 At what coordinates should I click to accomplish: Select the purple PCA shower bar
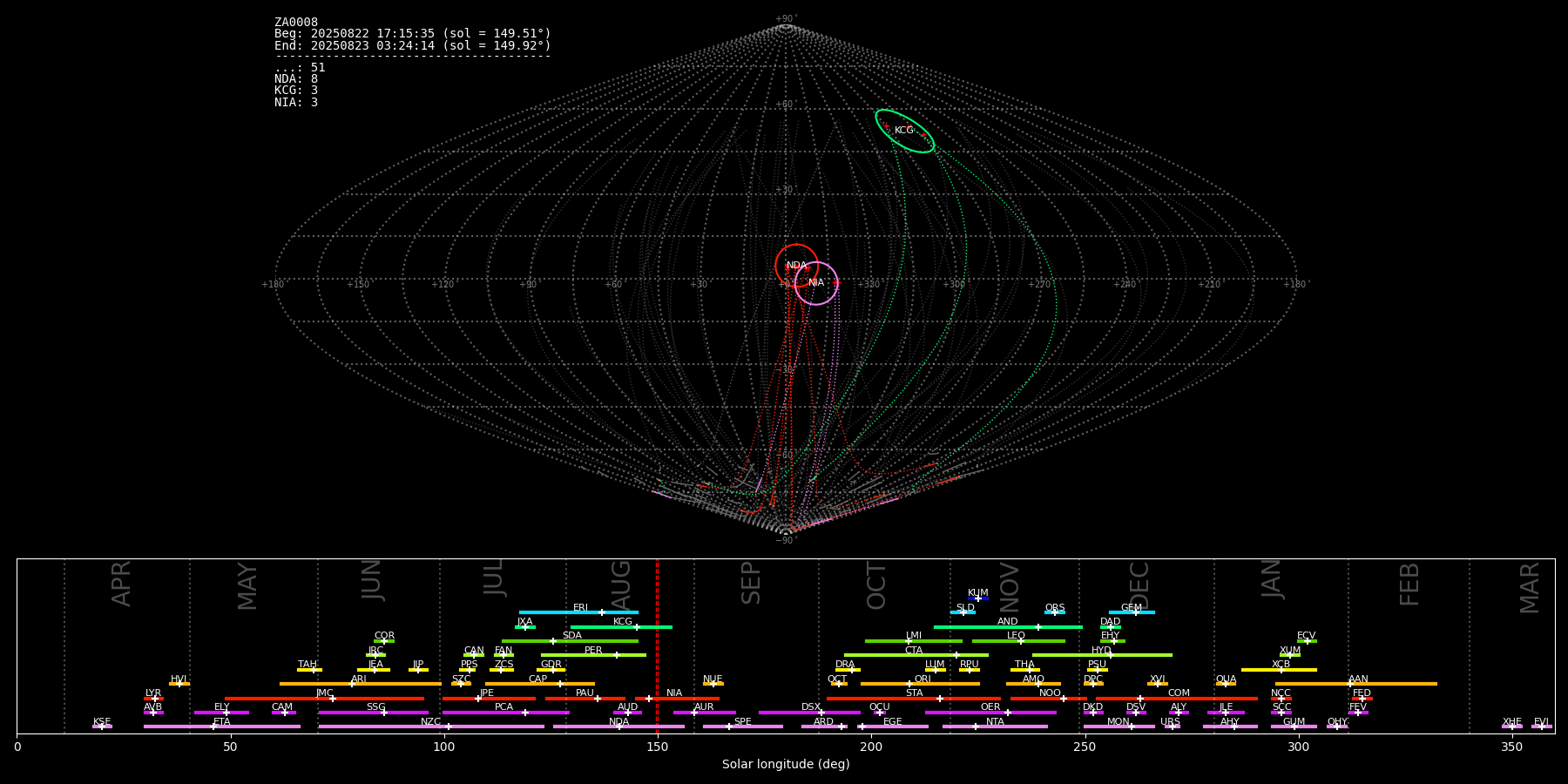pos(505,712)
